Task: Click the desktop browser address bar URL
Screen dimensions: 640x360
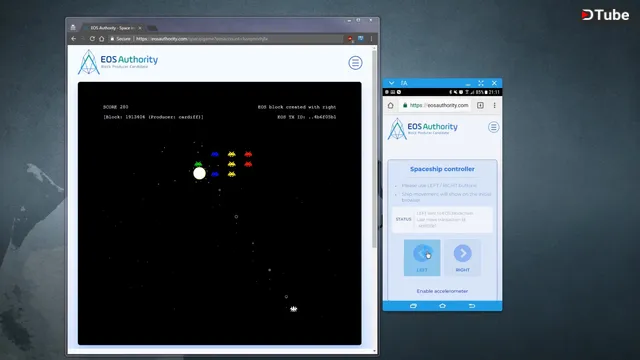Action: pos(202,39)
